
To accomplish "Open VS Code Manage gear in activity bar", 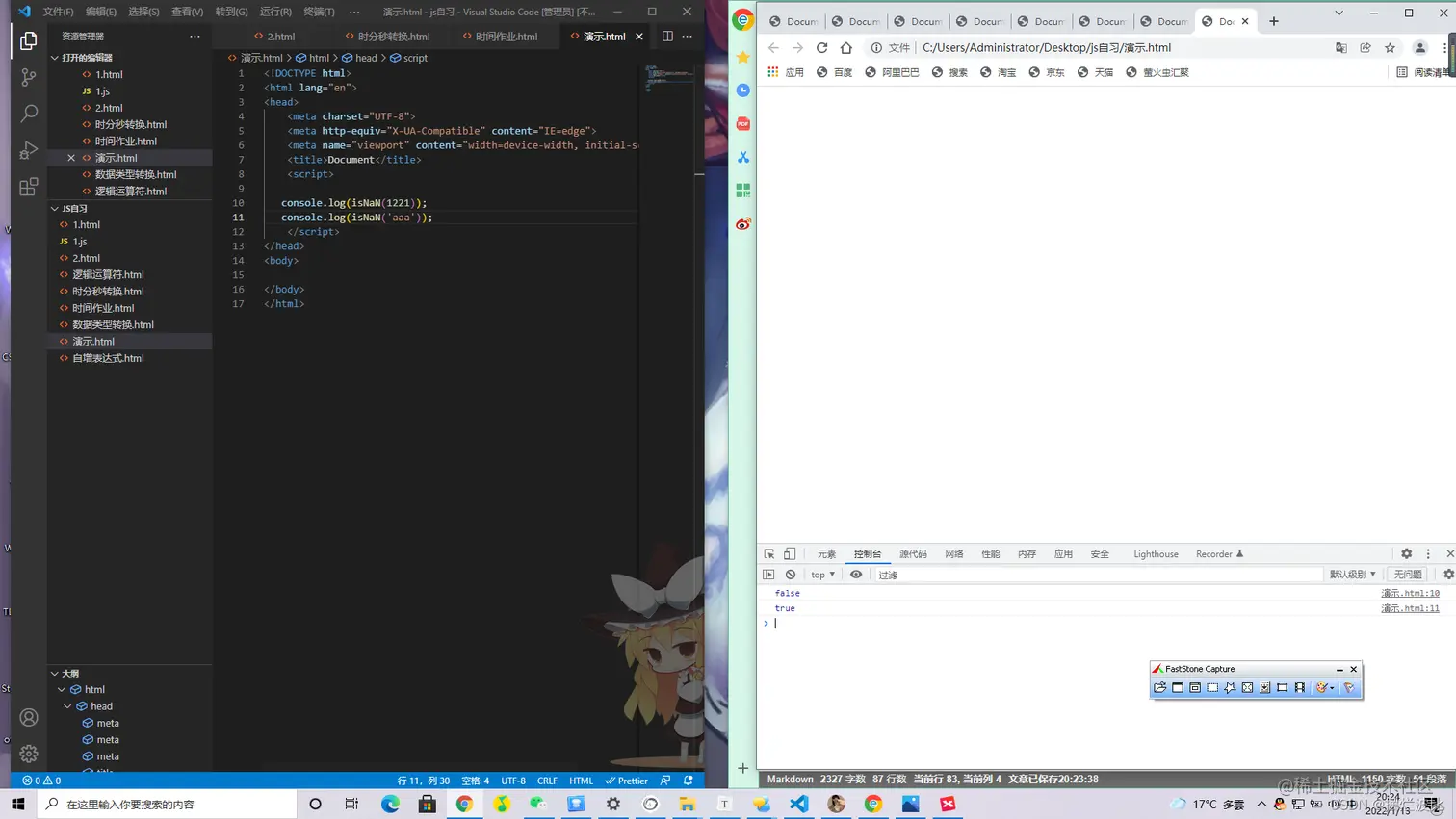I will click(x=29, y=754).
